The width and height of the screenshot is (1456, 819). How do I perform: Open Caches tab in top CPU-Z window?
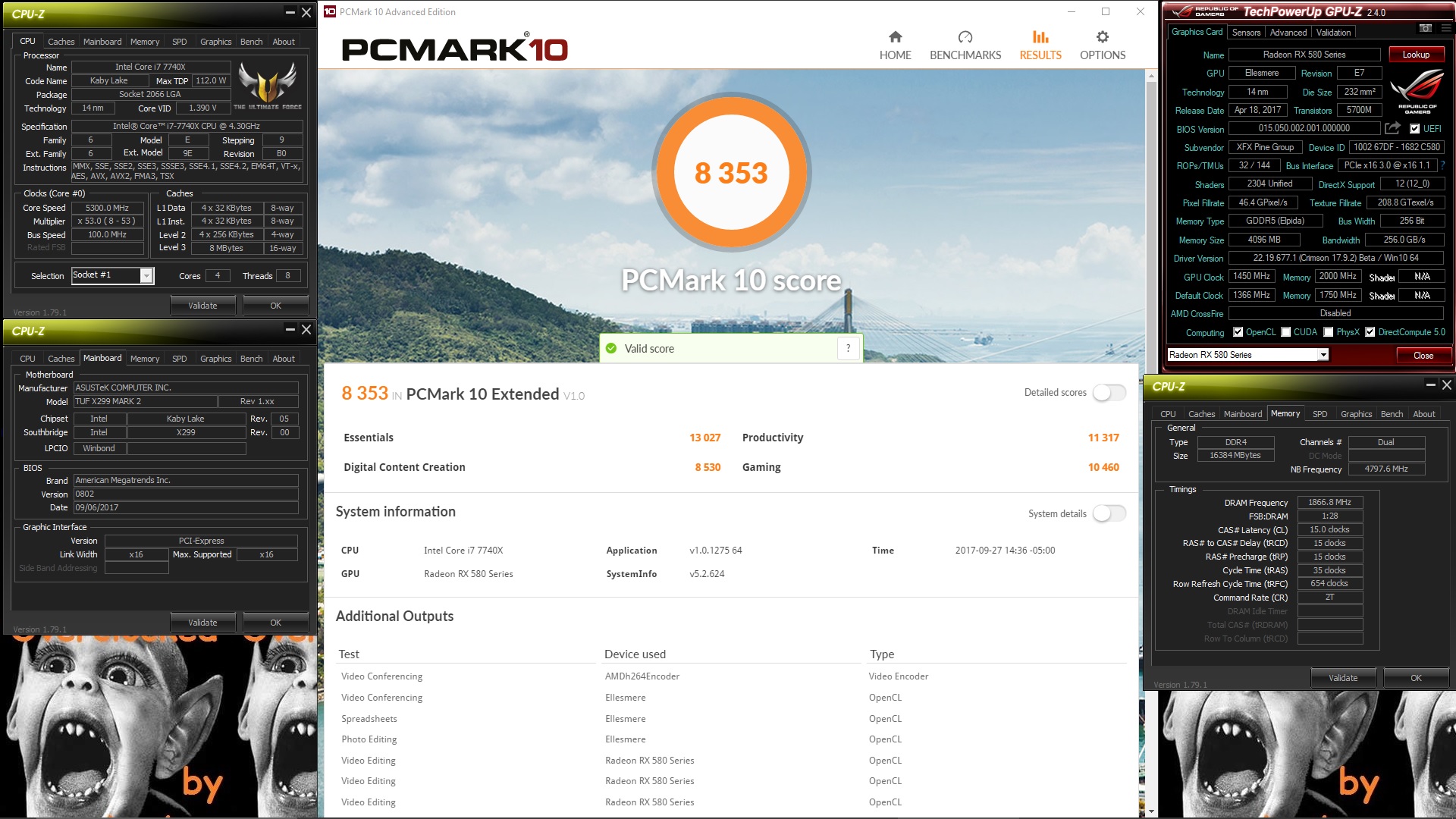coord(61,42)
